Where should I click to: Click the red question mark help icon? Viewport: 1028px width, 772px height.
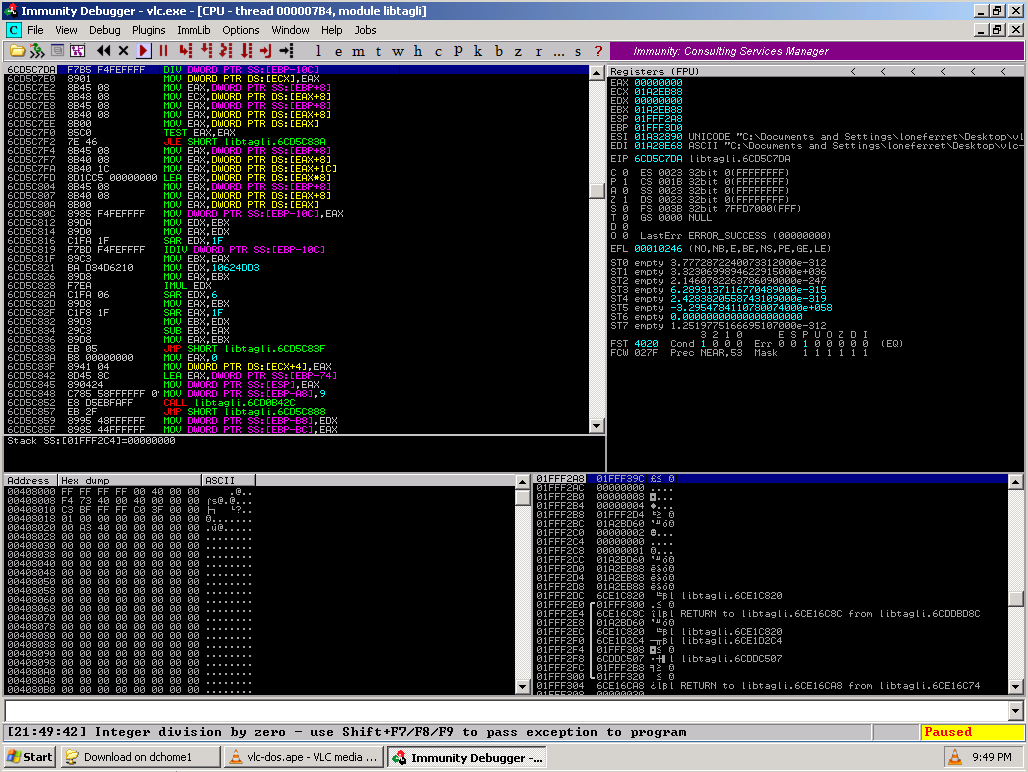(598, 51)
